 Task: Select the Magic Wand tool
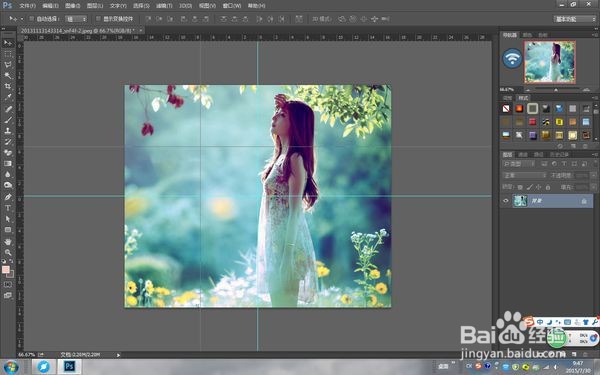[8, 75]
